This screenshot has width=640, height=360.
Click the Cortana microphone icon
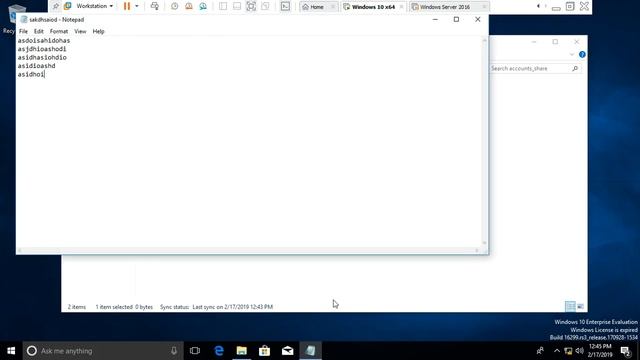174,351
